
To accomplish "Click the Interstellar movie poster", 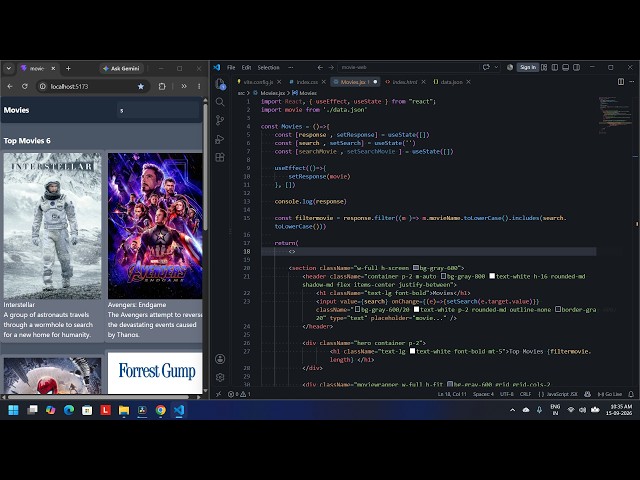I will tap(52, 226).
